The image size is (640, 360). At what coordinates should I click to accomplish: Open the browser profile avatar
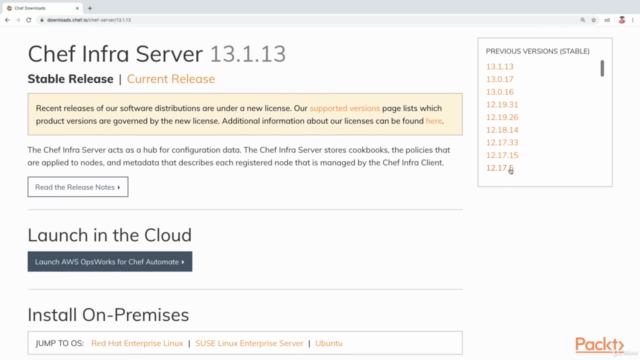tap(622, 20)
